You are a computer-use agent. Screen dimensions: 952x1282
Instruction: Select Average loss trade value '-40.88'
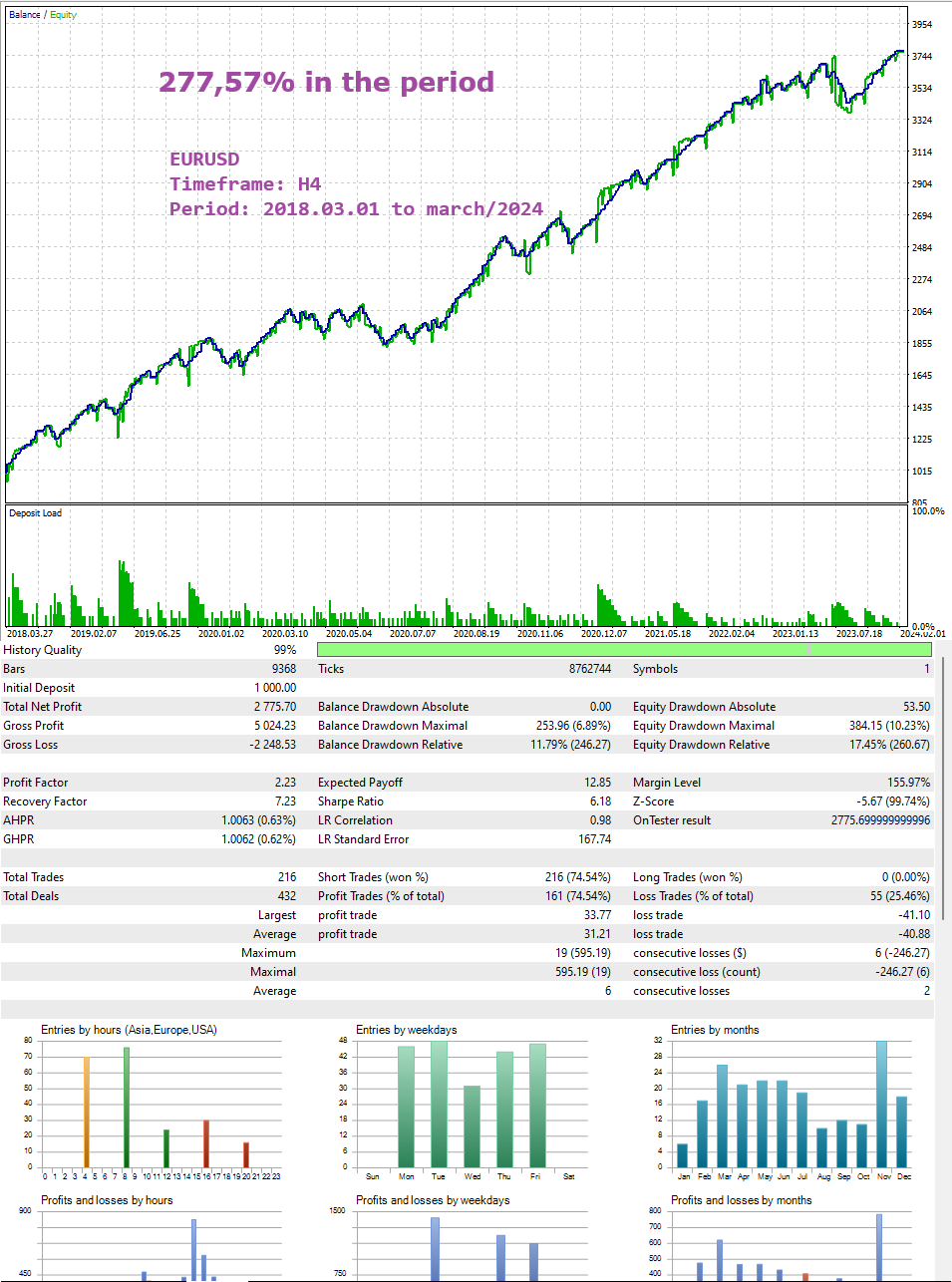point(915,934)
